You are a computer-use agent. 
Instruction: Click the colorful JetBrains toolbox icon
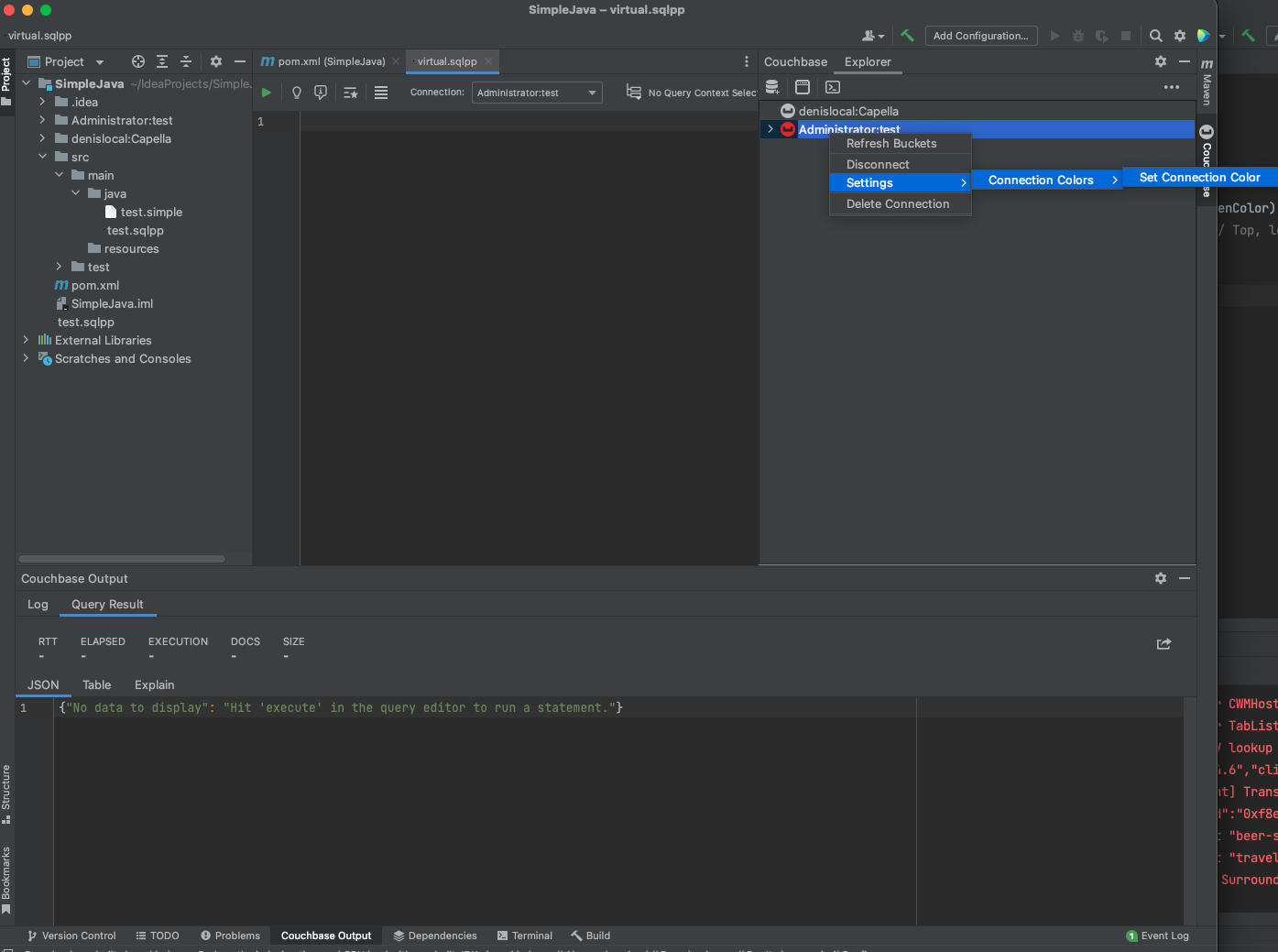pyautogui.click(x=1204, y=36)
